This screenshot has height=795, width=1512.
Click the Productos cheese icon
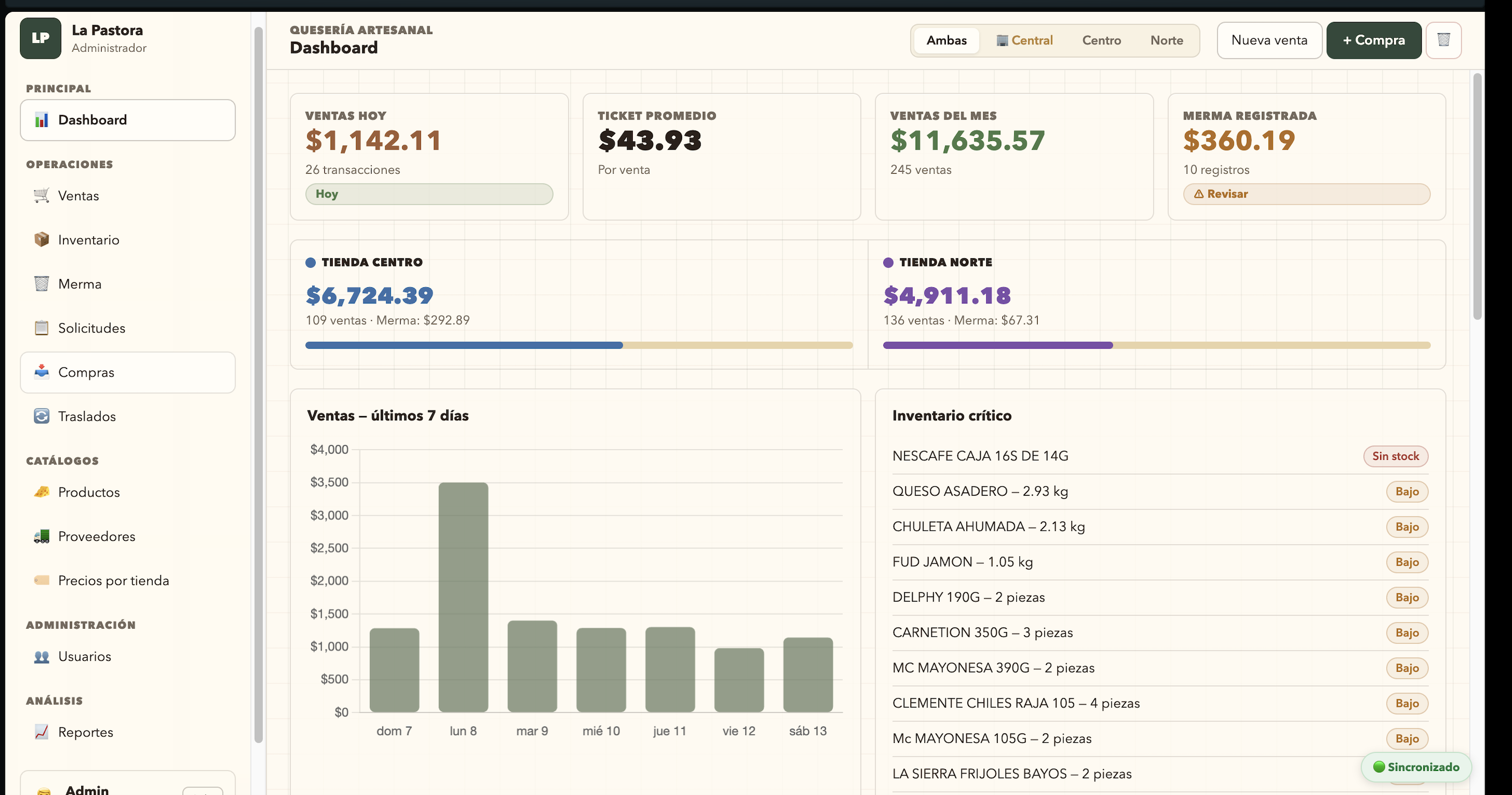(41, 492)
